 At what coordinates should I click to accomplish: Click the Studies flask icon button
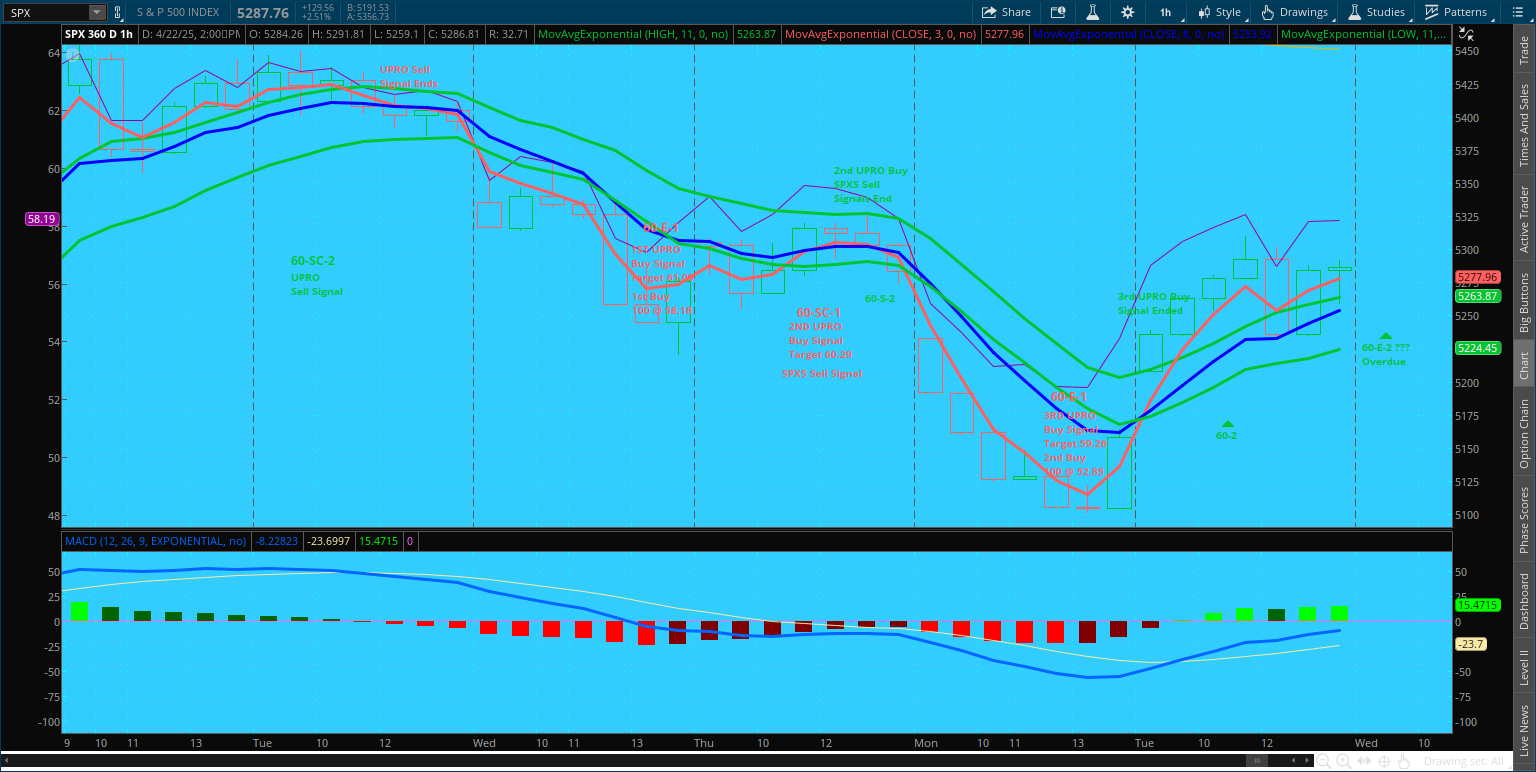coord(1375,12)
